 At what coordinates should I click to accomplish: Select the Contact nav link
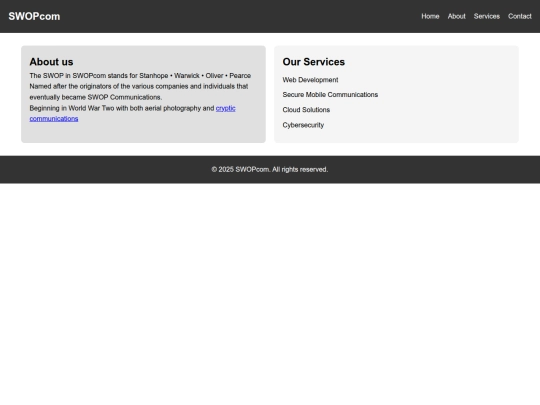point(520,16)
